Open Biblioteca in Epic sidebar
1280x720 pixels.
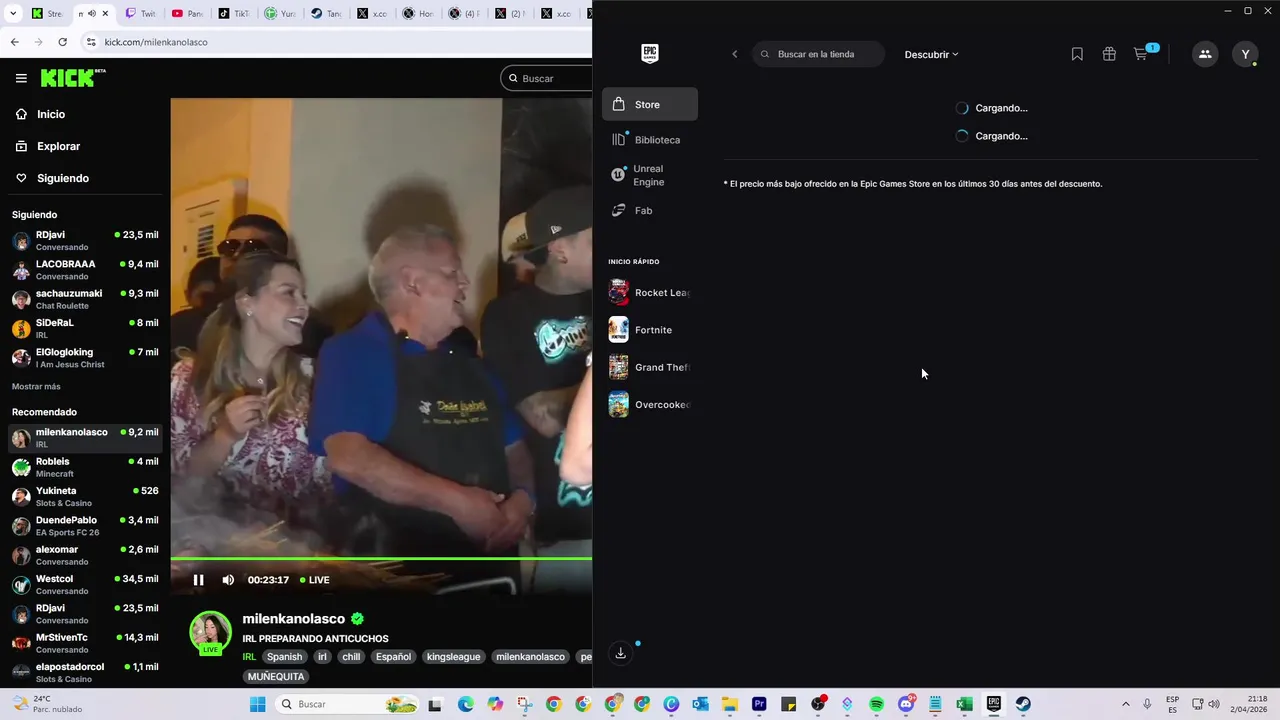coord(650,140)
